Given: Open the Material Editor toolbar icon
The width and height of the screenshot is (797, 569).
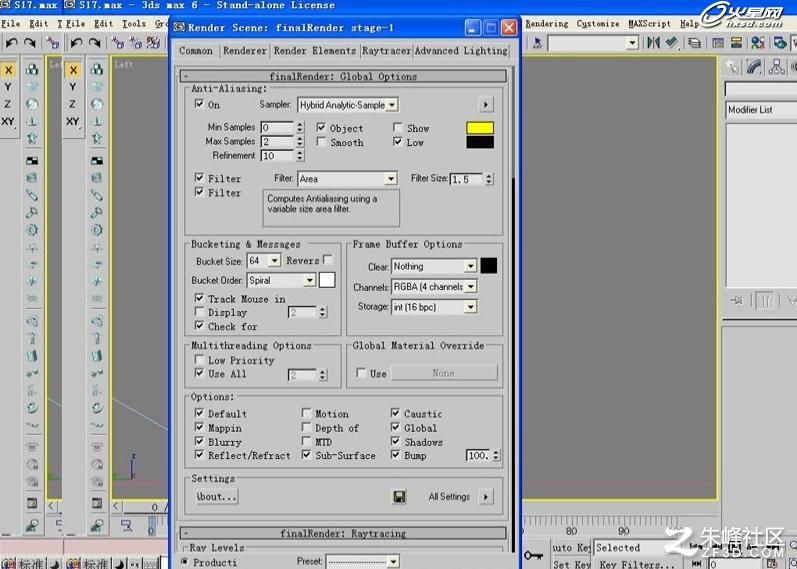Looking at the screenshot, I should (758, 43).
